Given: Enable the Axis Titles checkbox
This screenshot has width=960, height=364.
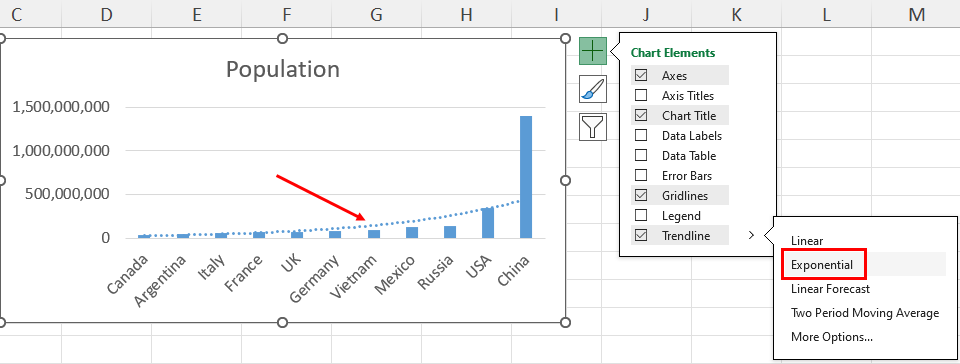Looking at the screenshot, I should (641, 95).
